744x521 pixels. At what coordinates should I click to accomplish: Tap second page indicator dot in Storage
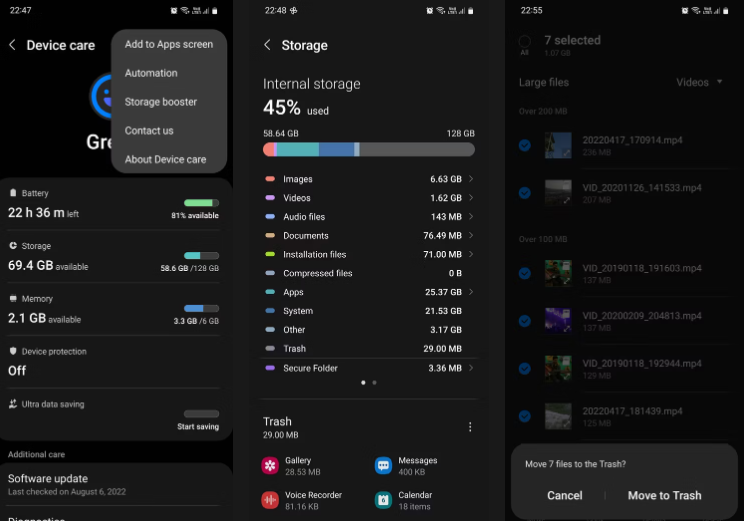click(374, 382)
